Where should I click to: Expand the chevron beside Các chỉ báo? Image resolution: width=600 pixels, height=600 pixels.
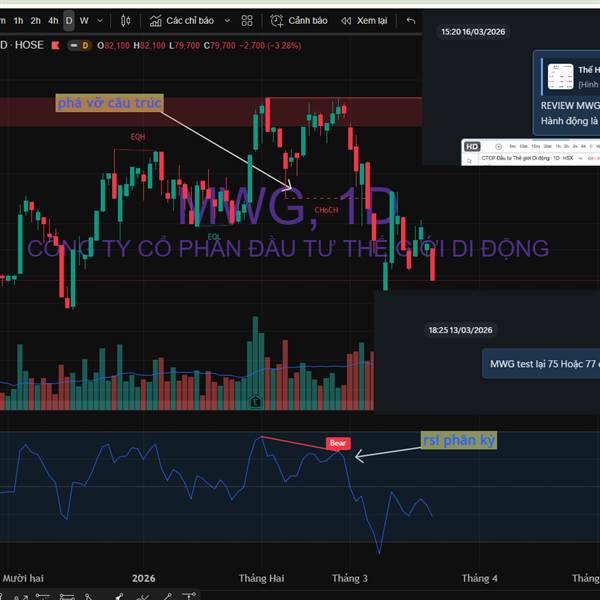click(x=227, y=21)
